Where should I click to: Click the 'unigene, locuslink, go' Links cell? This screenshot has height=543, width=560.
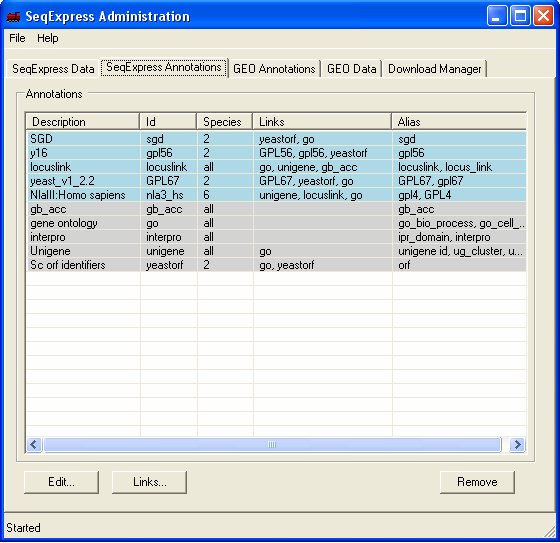click(323, 195)
